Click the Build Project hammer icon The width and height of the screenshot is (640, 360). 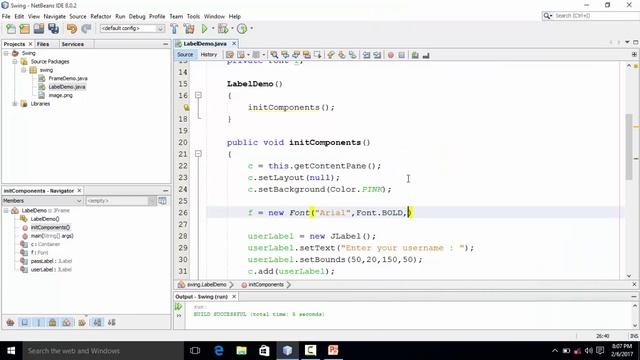pos(174,29)
